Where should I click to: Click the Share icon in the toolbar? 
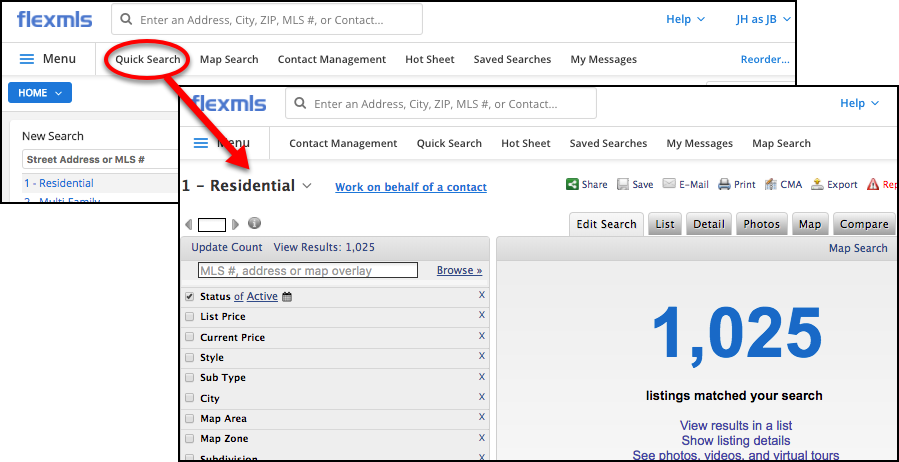572,185
